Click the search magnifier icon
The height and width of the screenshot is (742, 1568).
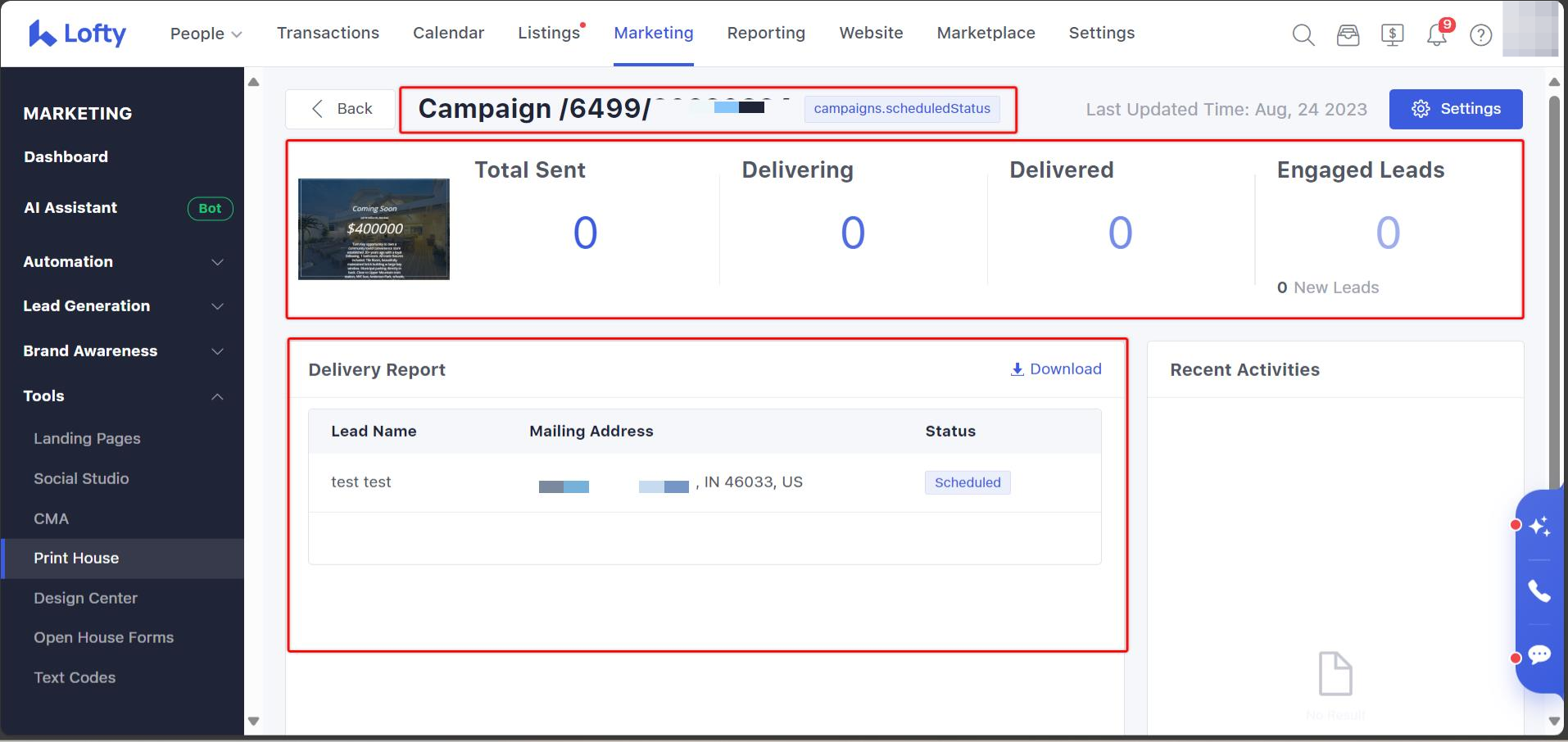[1303, 35]
